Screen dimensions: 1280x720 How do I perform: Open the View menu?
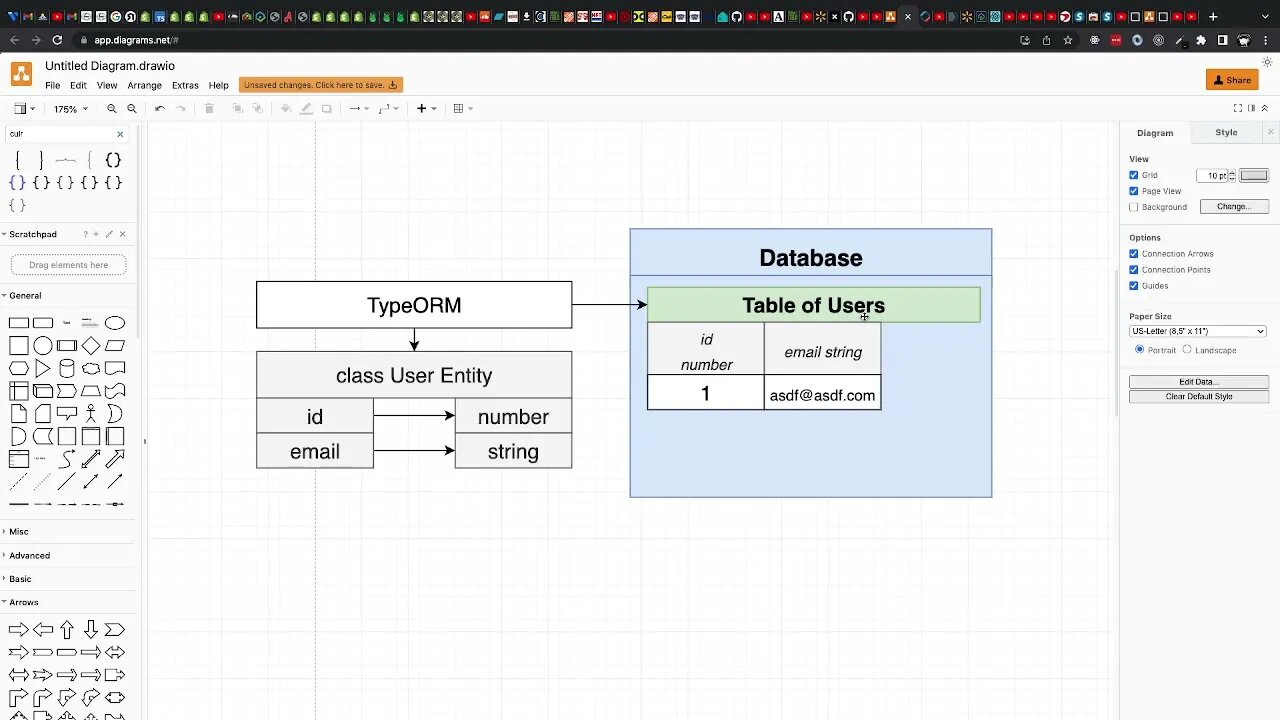107,86
